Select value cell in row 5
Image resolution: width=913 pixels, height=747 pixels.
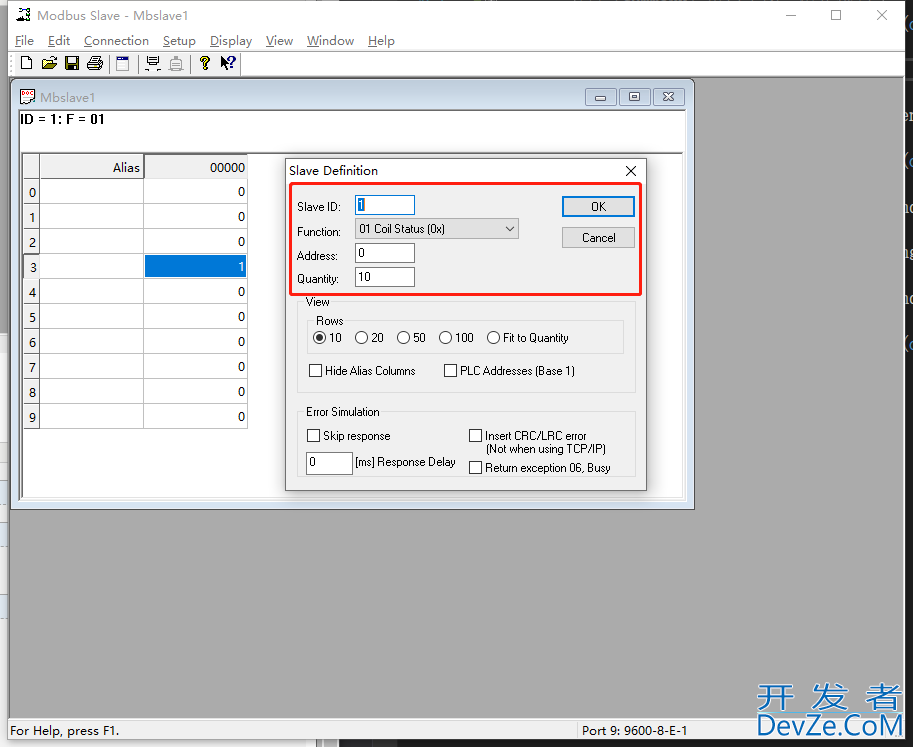(x=195, y=317)
